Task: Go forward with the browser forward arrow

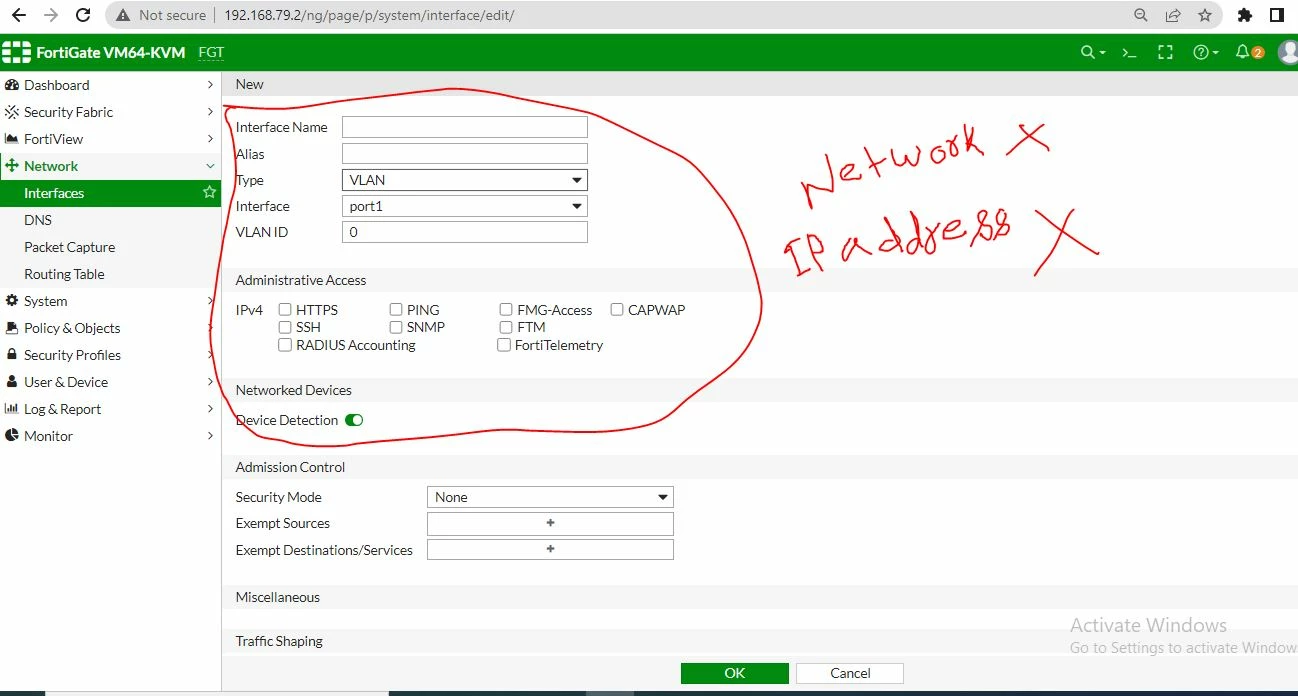Action: point(51,15)
